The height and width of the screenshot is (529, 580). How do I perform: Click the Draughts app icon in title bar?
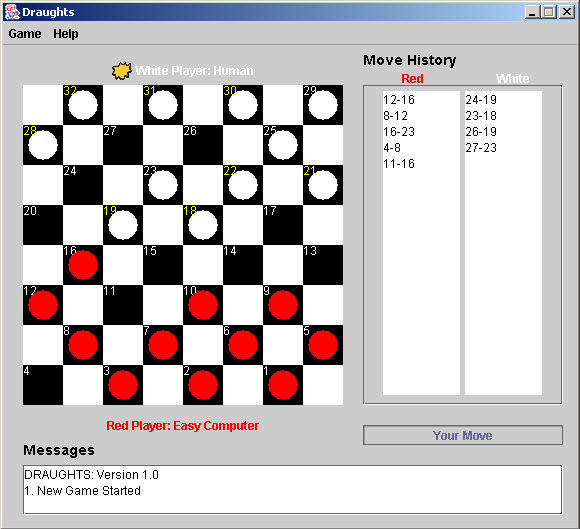click(x=12, y=12)
